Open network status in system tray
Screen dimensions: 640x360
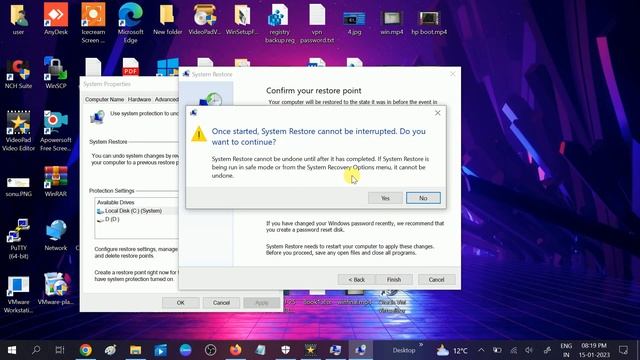[513, 350]
